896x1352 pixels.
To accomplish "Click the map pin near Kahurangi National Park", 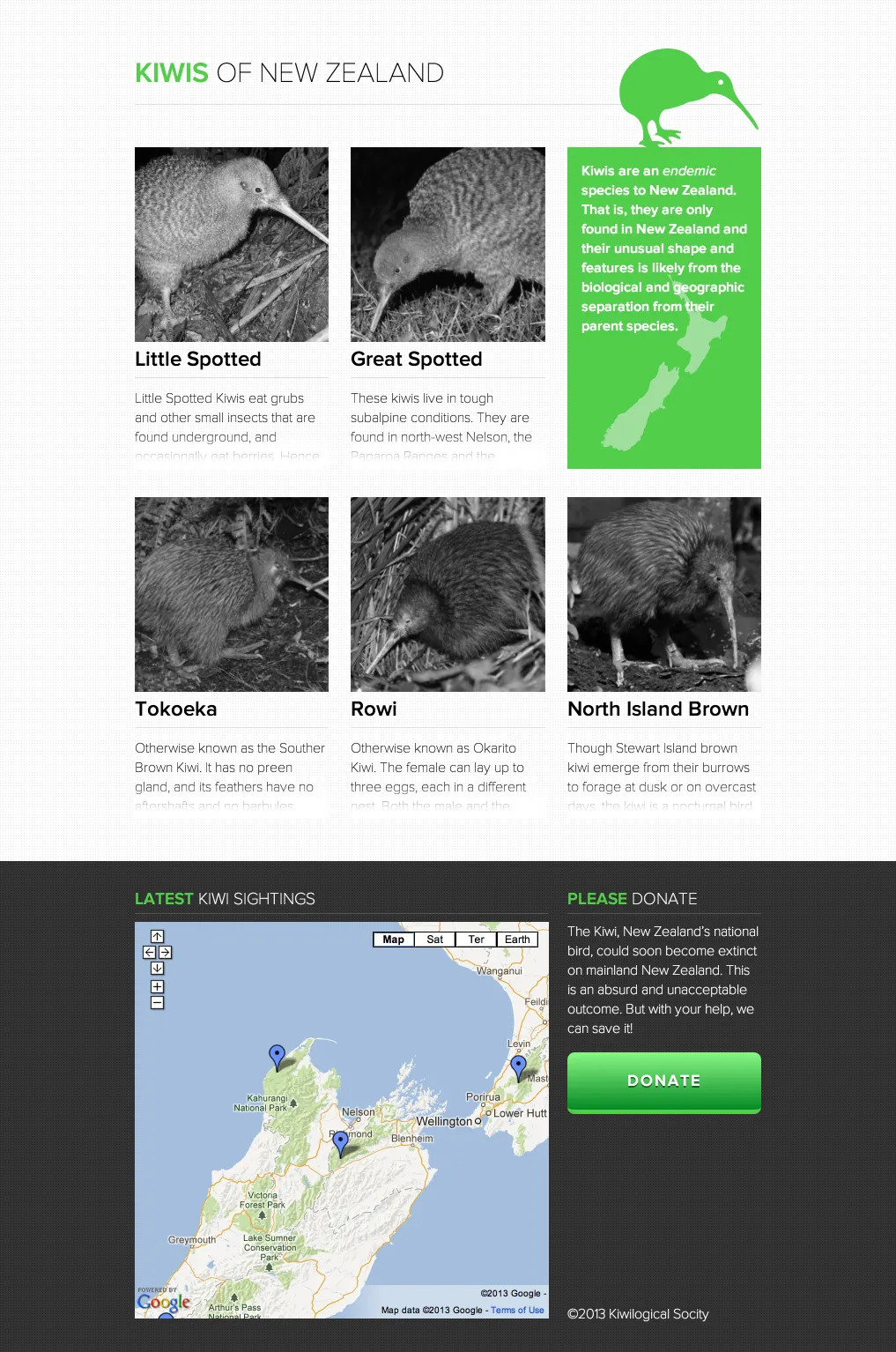I will click(x=277, y=1057).
